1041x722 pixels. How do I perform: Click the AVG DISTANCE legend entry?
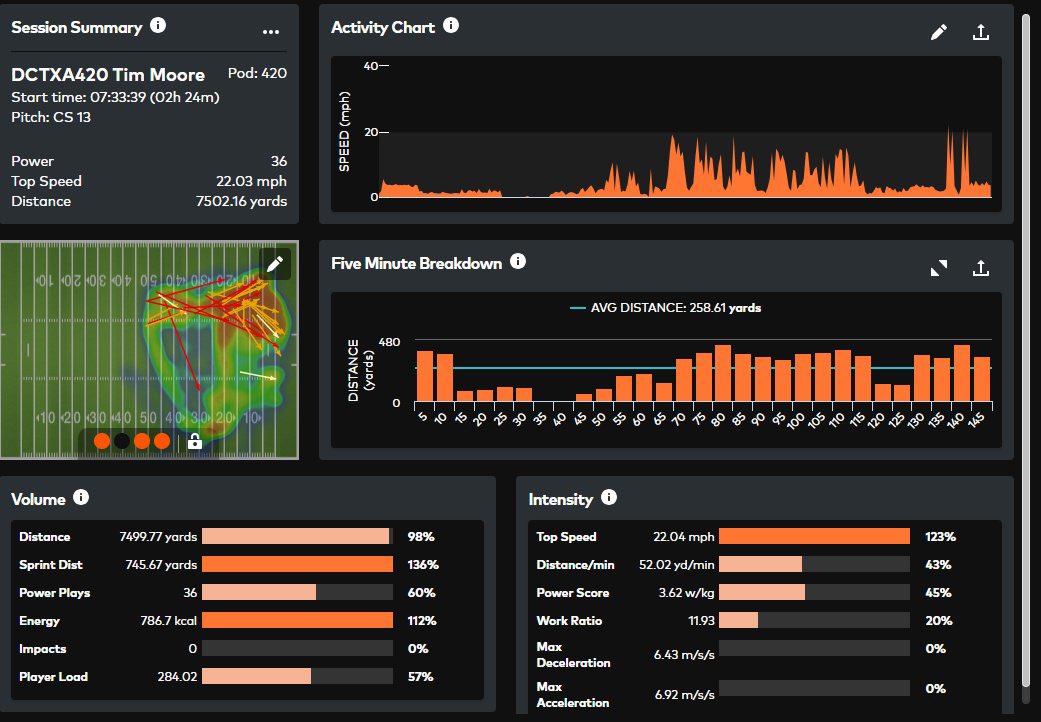[666, 308]
